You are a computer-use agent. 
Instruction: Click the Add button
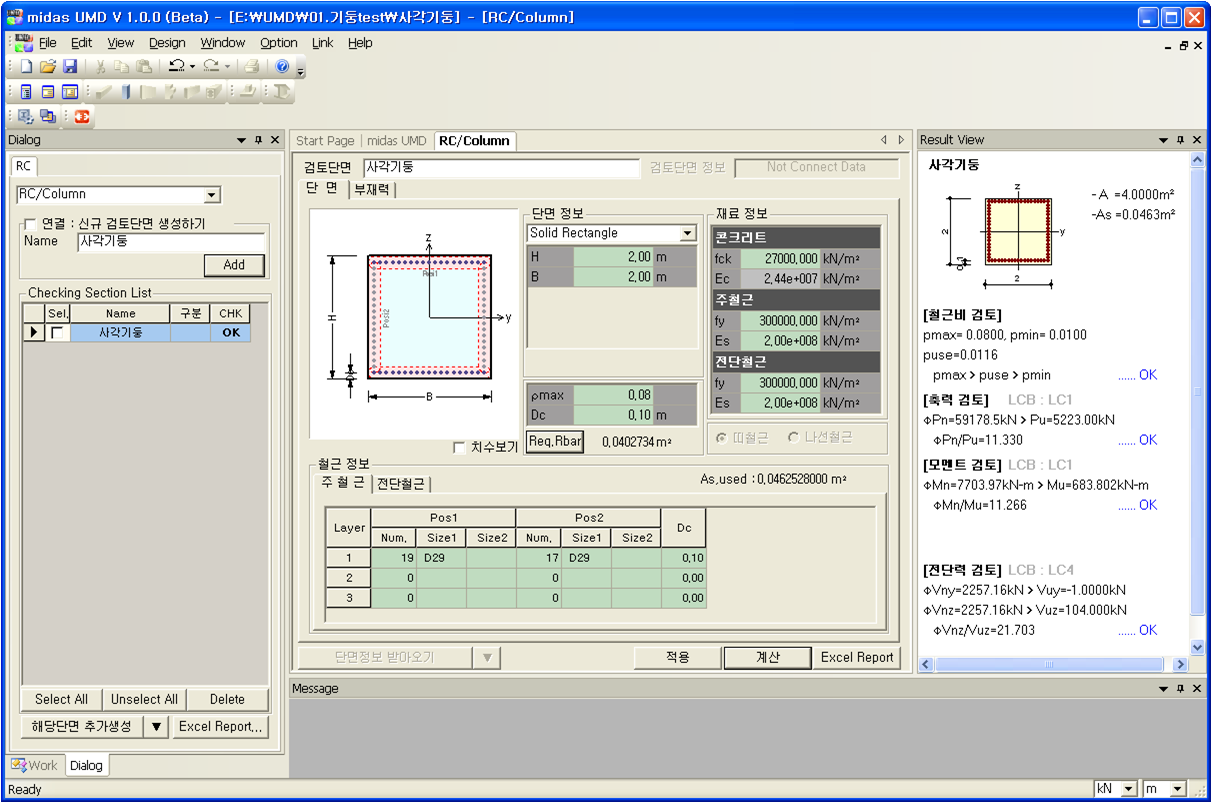click(234, 265)
